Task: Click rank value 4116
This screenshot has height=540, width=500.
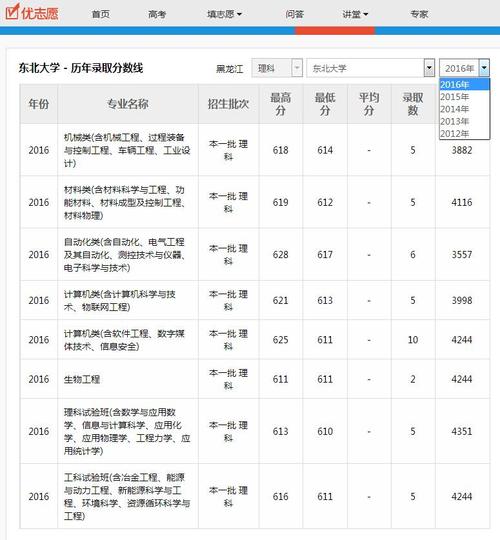Action: (462, 202)
